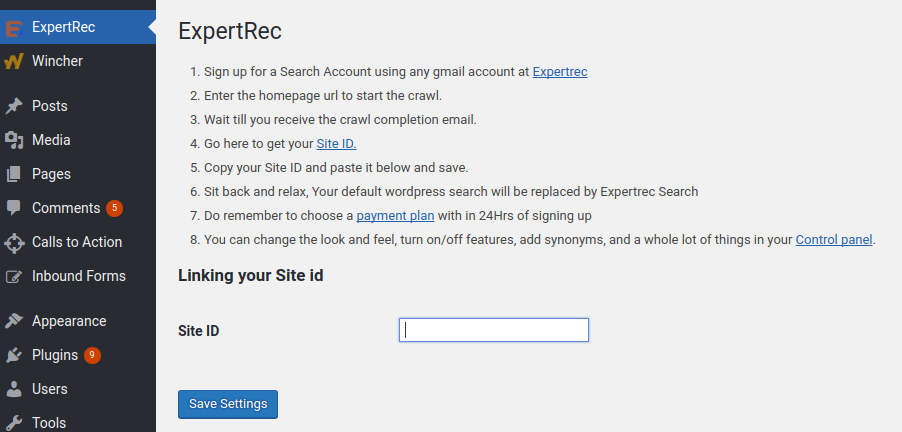902x432 pixels.
Task: Click the Appearance paintbrush icon
Action: tap(14, 321)
